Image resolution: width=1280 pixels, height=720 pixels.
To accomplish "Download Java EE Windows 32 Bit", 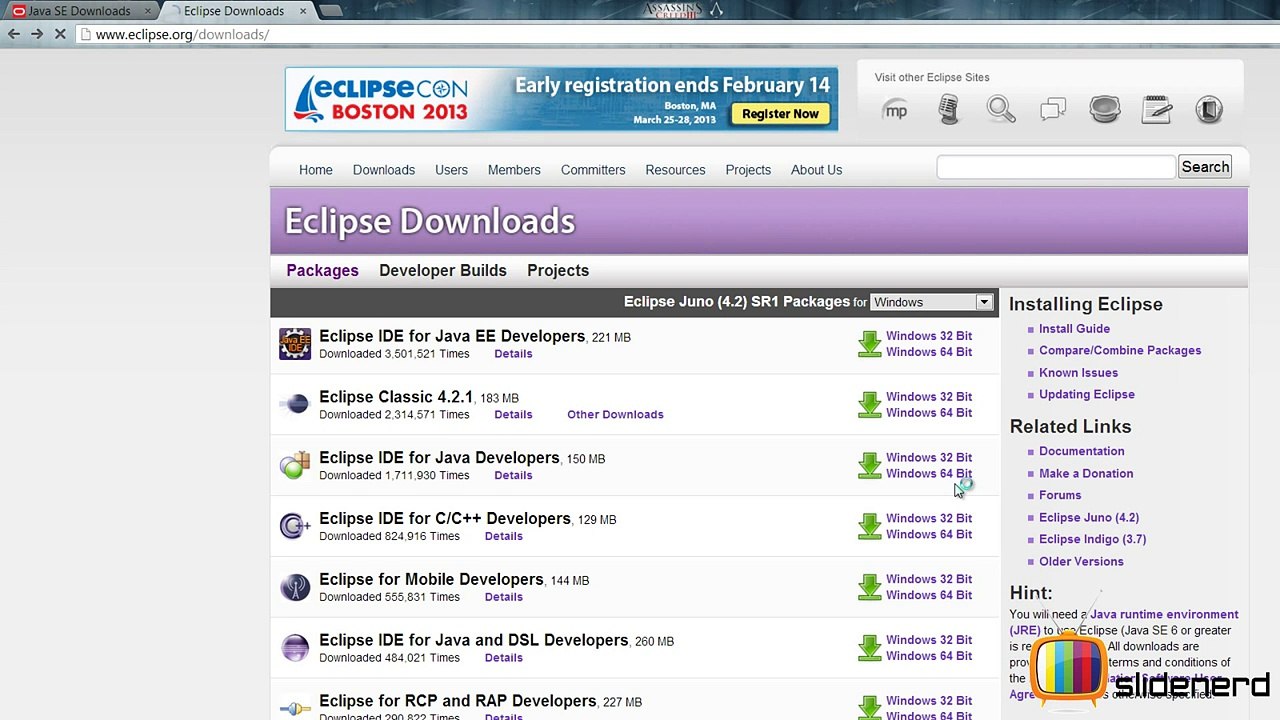I will tap(929, 336).
